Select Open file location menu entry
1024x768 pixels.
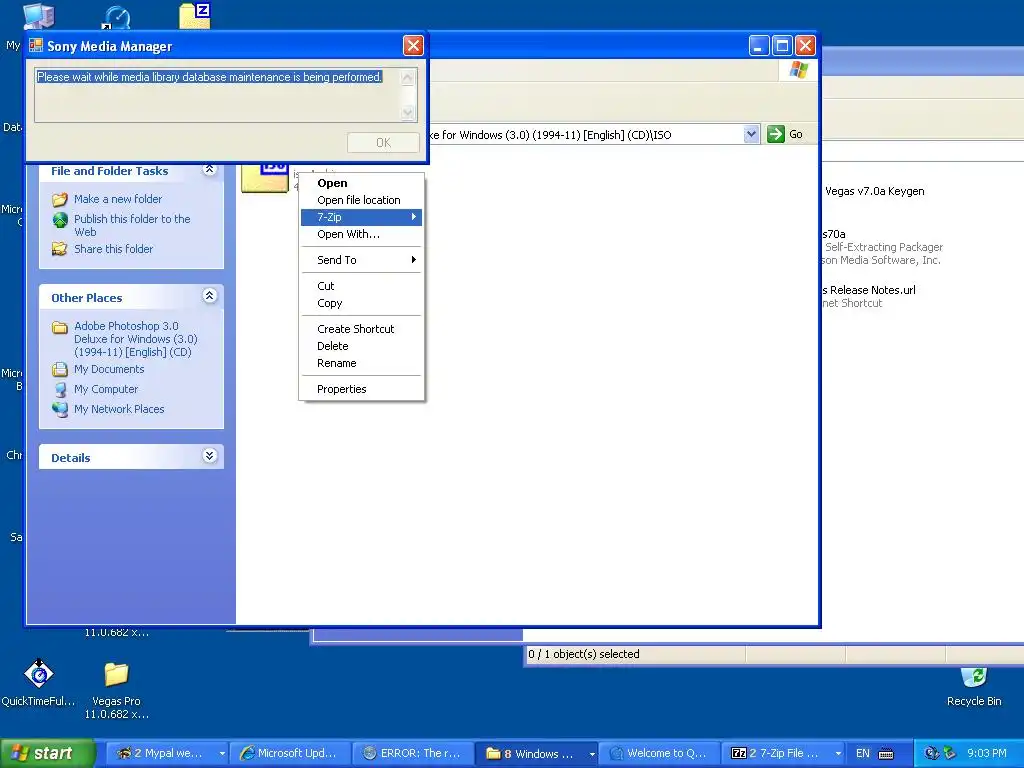361,200
